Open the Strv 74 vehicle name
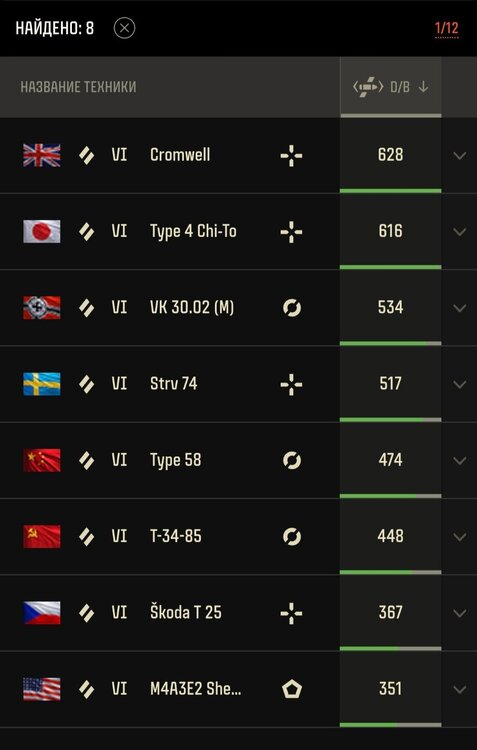Viewport: 477px width, 750px height. click(x=174, y=384)
